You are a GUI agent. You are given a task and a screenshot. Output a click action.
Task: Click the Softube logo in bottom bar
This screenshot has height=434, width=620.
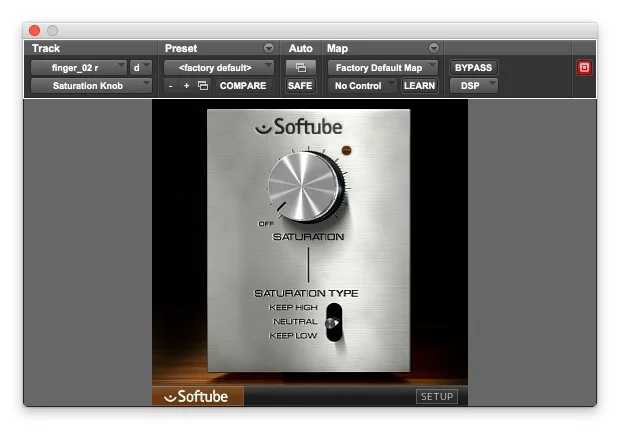[198, 396]
